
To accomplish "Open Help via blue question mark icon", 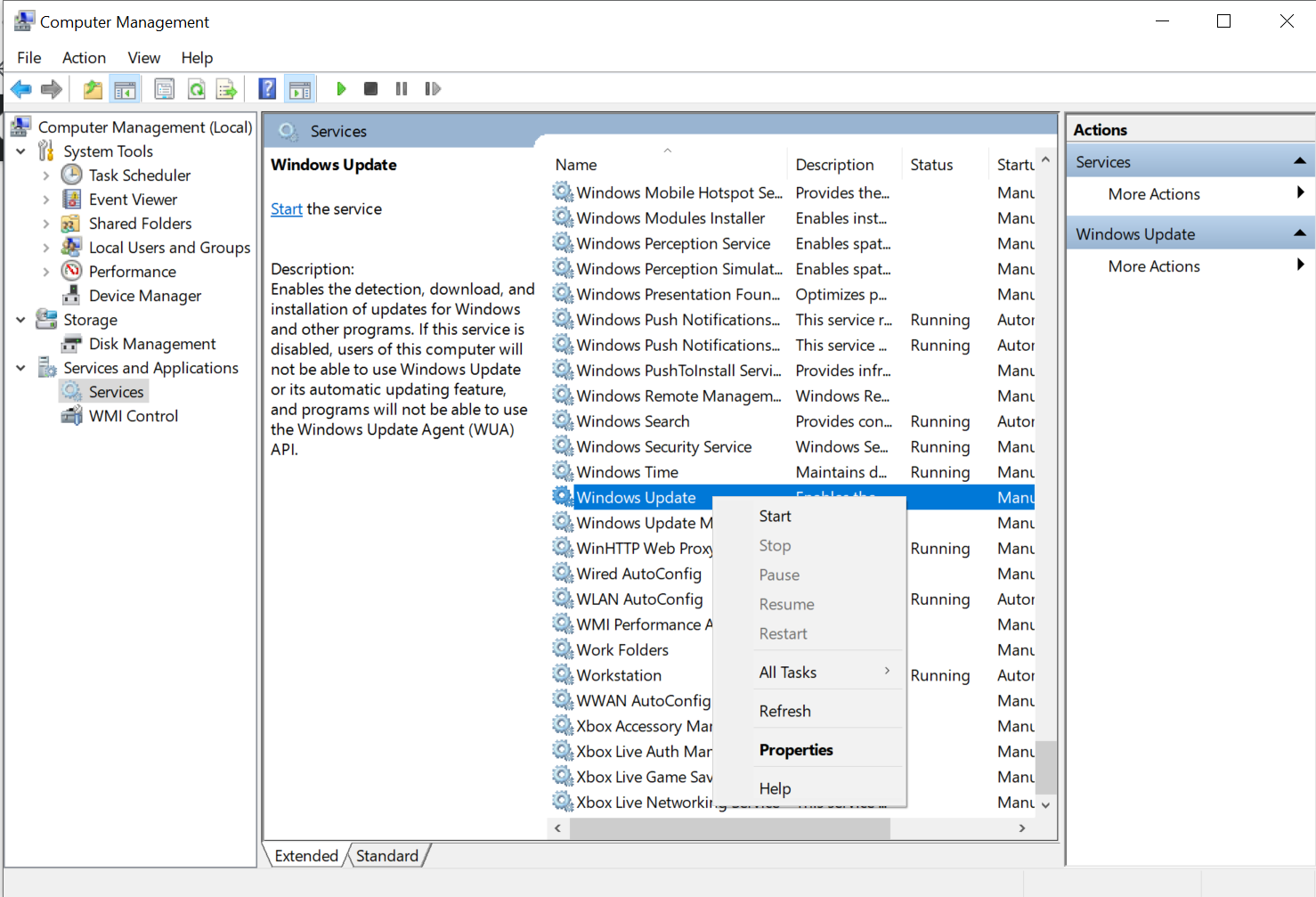I will click(x=267, y=89).
